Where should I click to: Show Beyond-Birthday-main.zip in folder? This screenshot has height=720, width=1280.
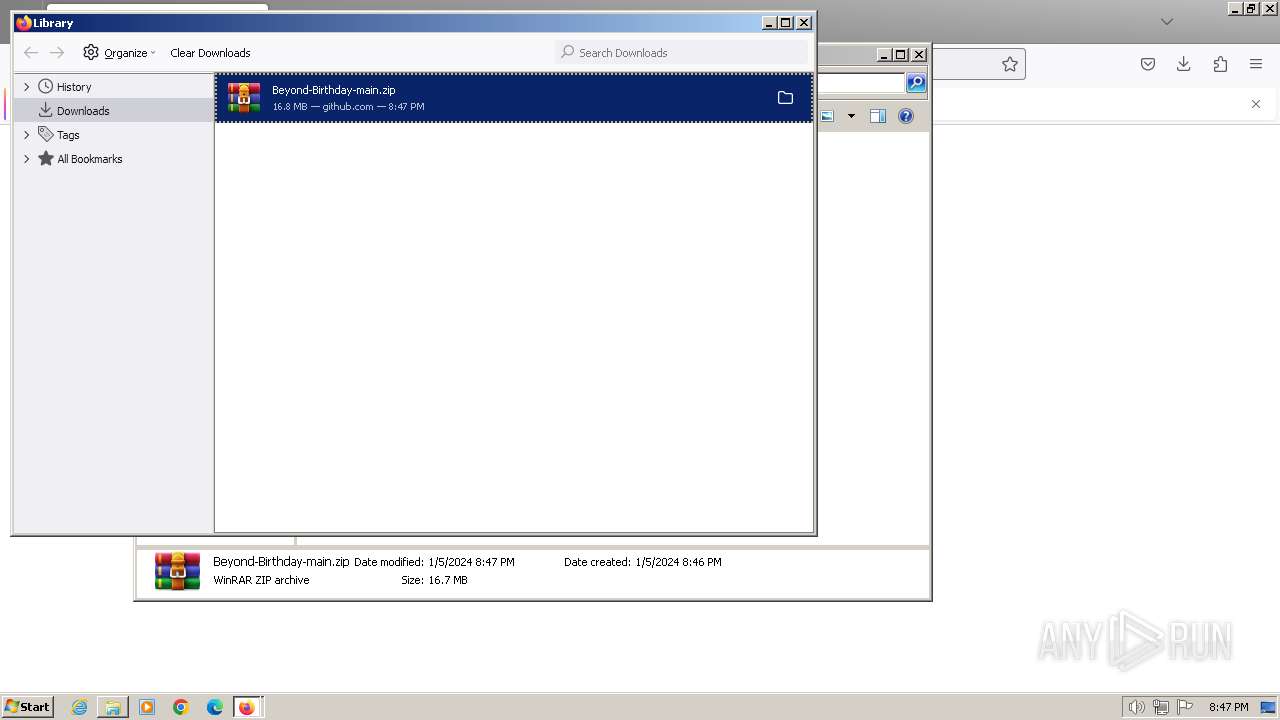tap(785, 98)
